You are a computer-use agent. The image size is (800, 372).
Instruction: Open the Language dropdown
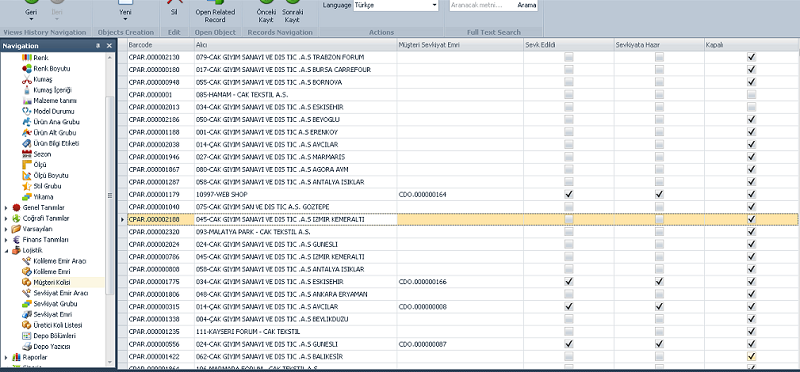point(434,5)
